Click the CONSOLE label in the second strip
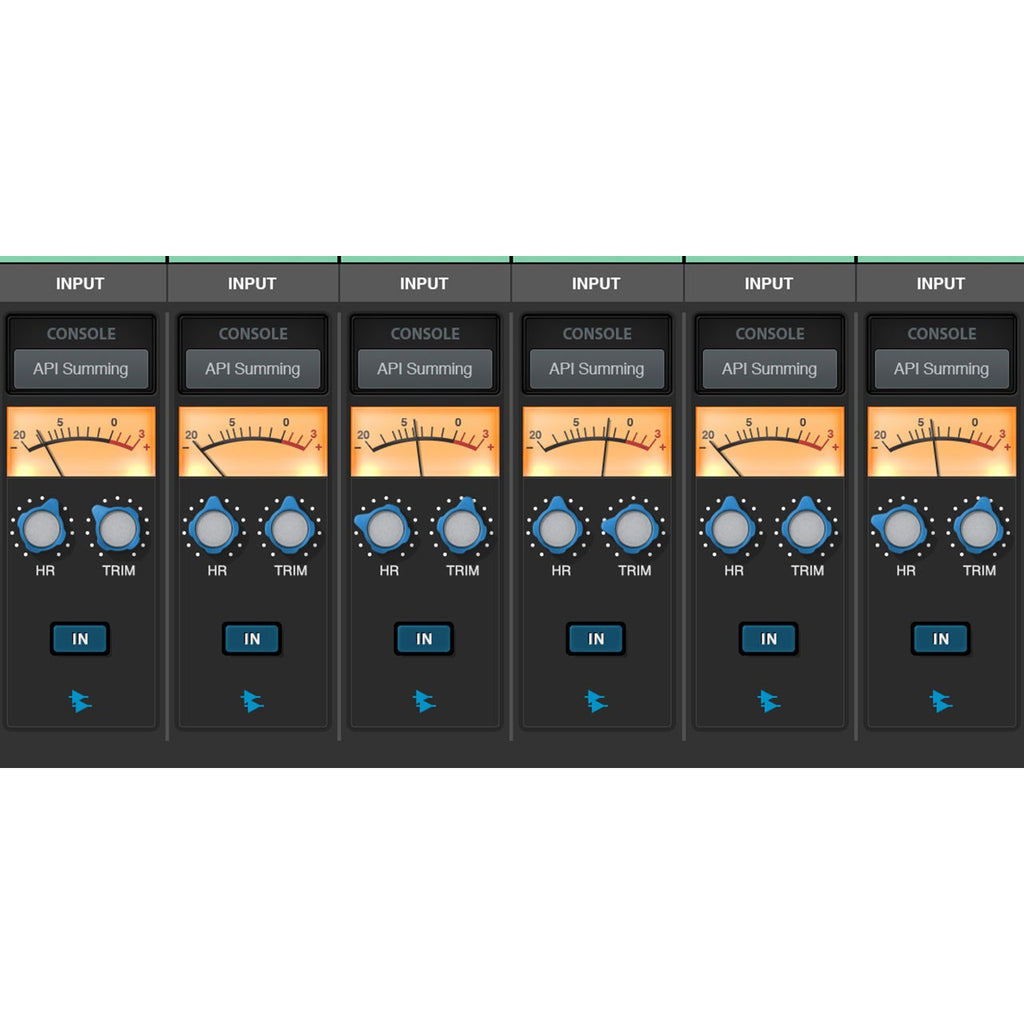This screenshot has width=1024, height=1024. coord(253,334)
